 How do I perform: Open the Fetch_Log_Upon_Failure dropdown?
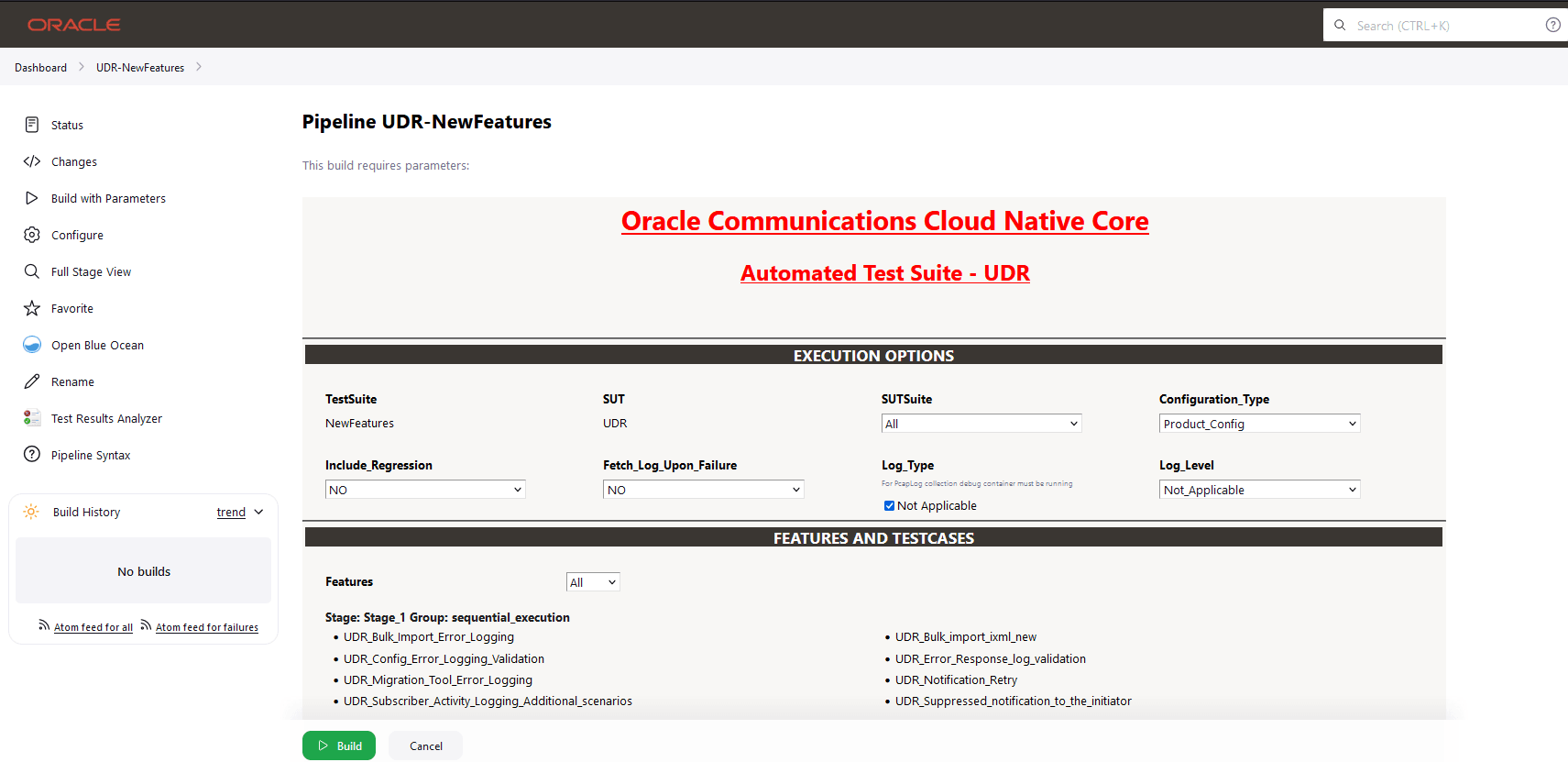(703, 490)
